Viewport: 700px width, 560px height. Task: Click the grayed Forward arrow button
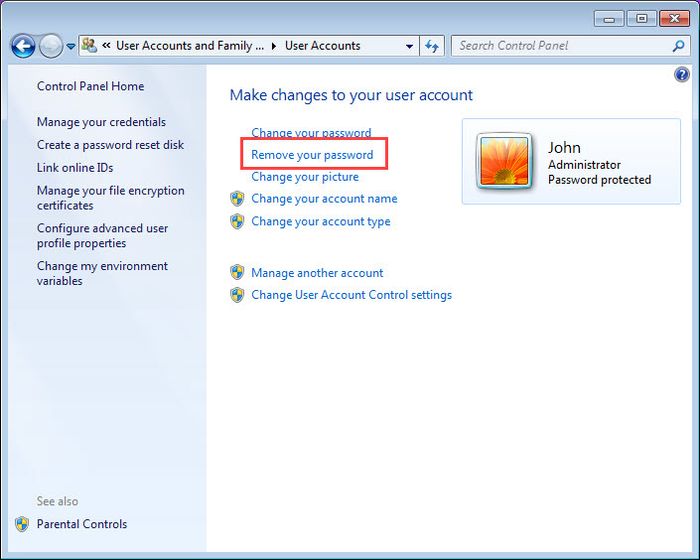50,46
